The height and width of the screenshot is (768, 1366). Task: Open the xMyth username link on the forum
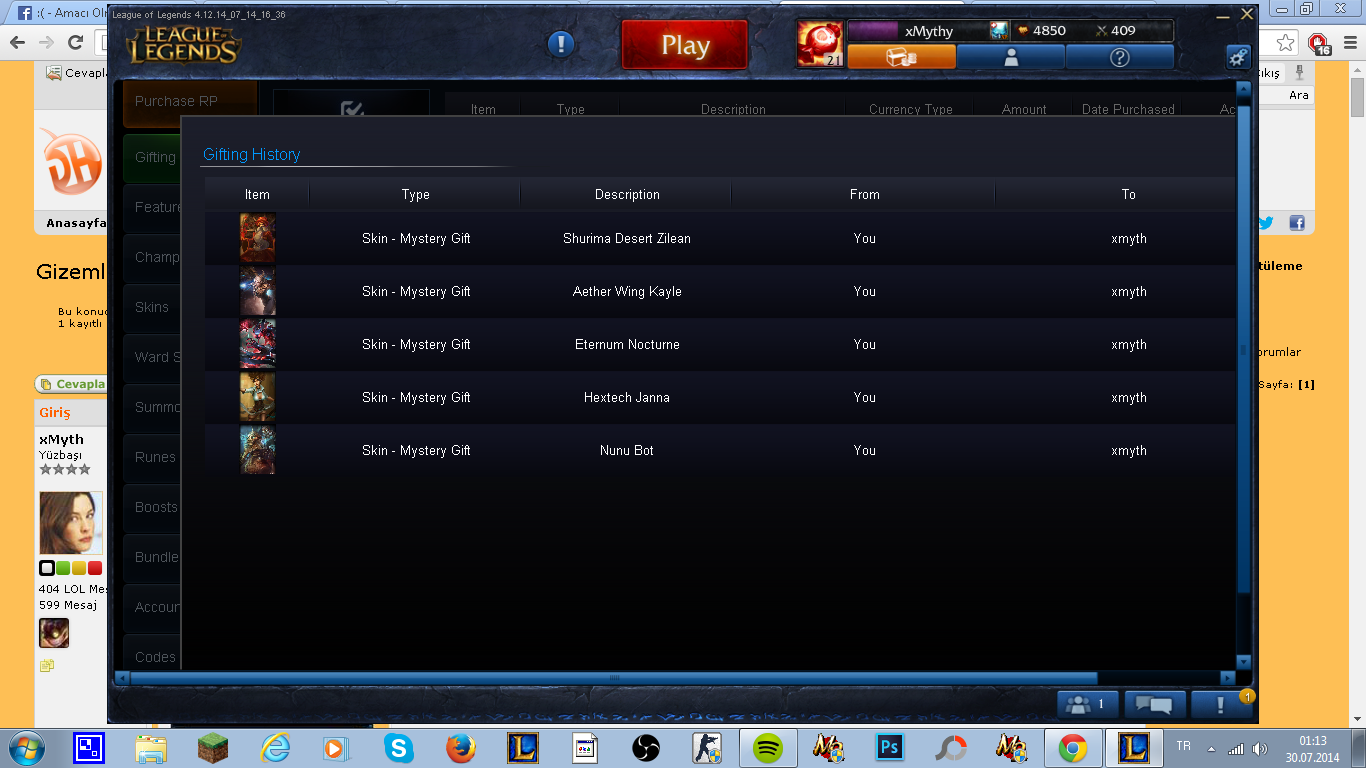pyautogui.click(x=61, y=439)
